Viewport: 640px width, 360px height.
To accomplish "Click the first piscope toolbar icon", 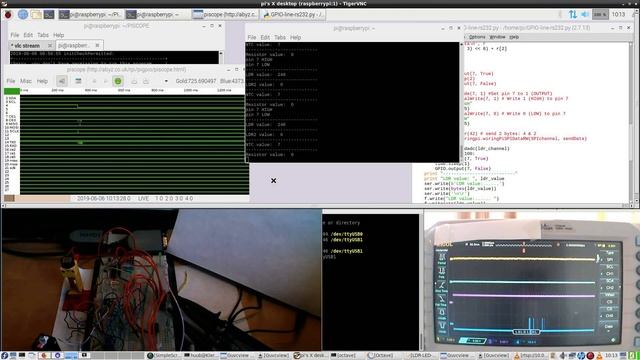I will [62, 81].
